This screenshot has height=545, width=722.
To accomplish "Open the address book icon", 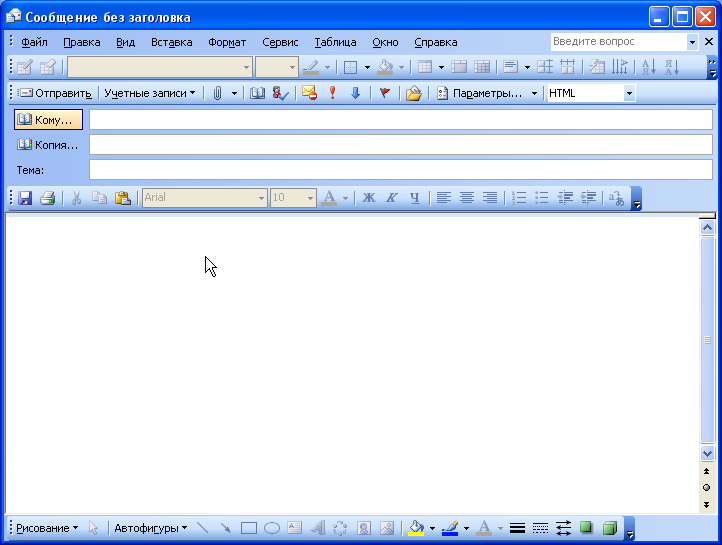I will tap(257, 93).
